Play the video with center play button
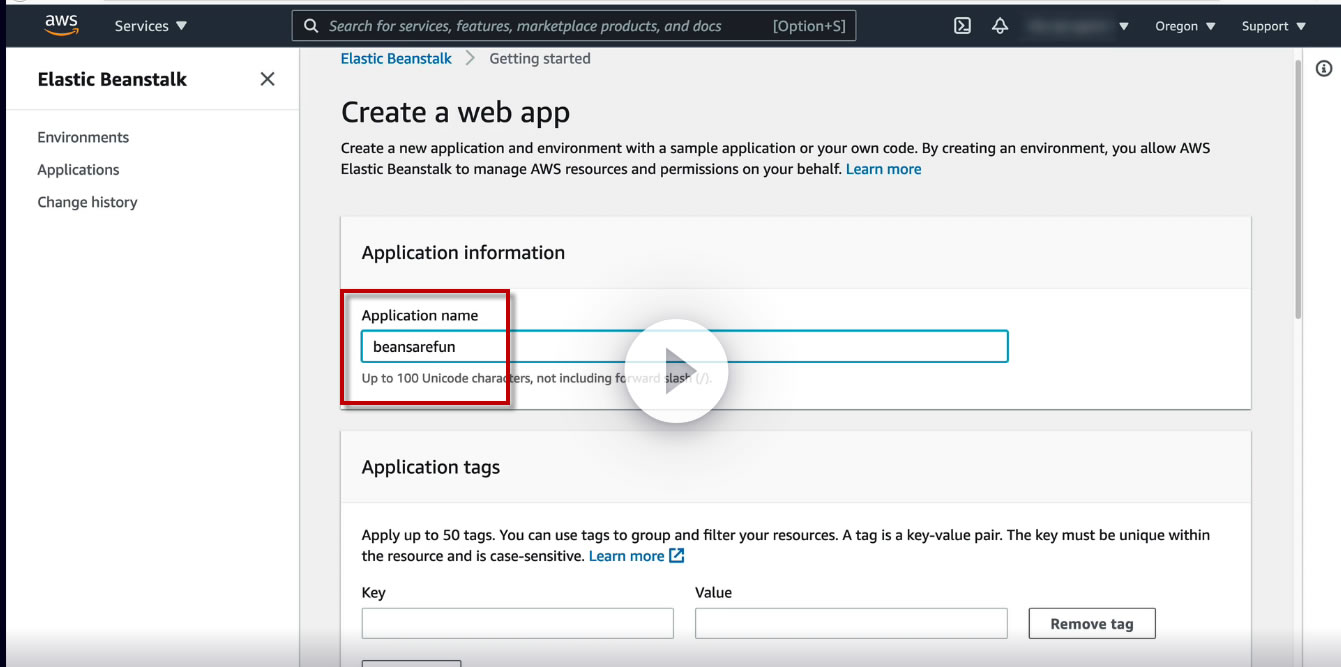The height and width of the screenshot is (667, 1341). 676,371
